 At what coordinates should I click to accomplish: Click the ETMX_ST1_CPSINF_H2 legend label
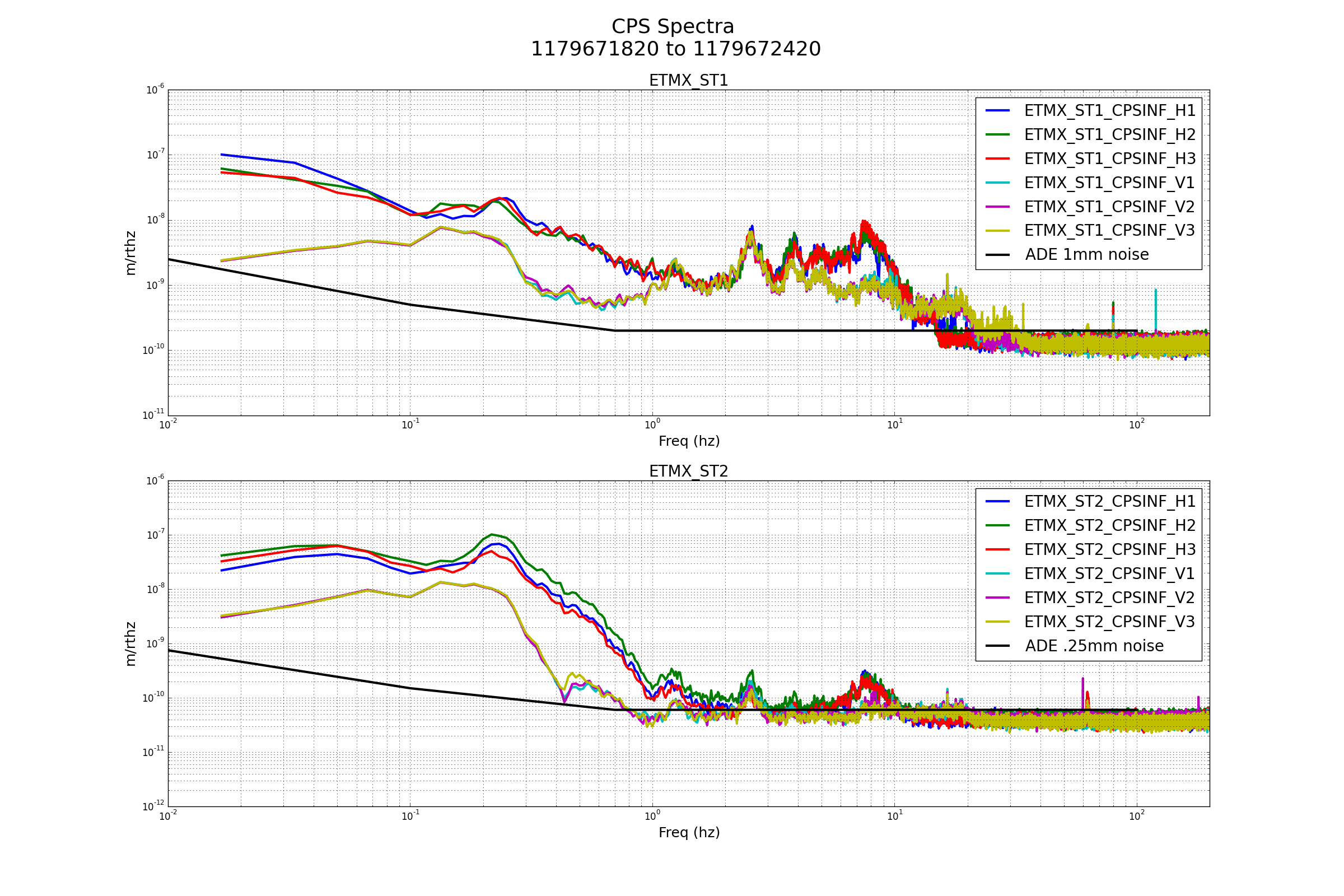[1109, 135]
